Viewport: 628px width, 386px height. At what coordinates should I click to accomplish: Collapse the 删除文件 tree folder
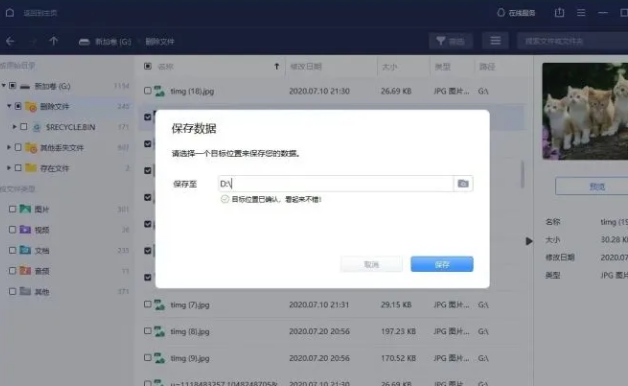click(9, 106)
